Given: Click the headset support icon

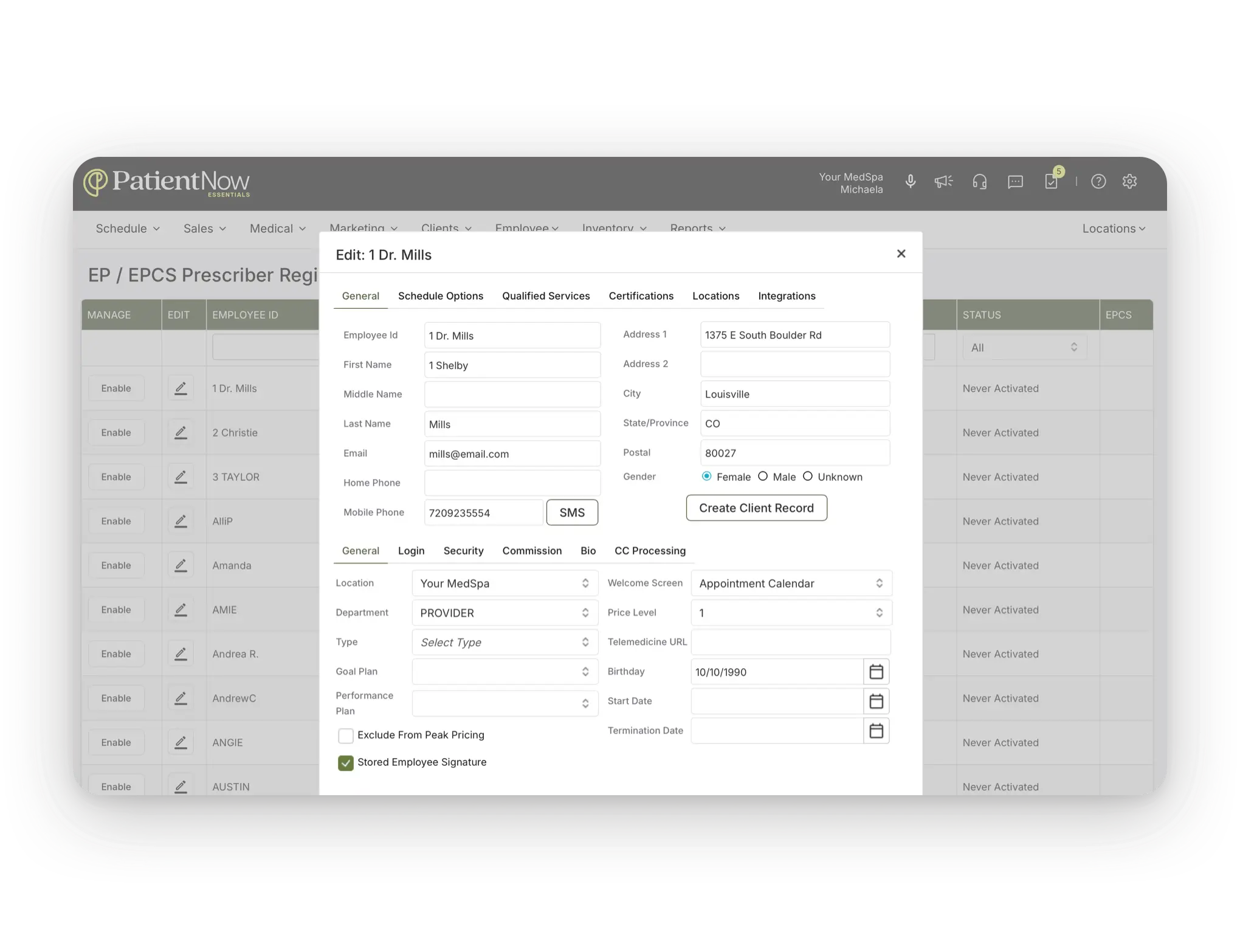Looking at the screenshot, I should [x=979, y=181].
